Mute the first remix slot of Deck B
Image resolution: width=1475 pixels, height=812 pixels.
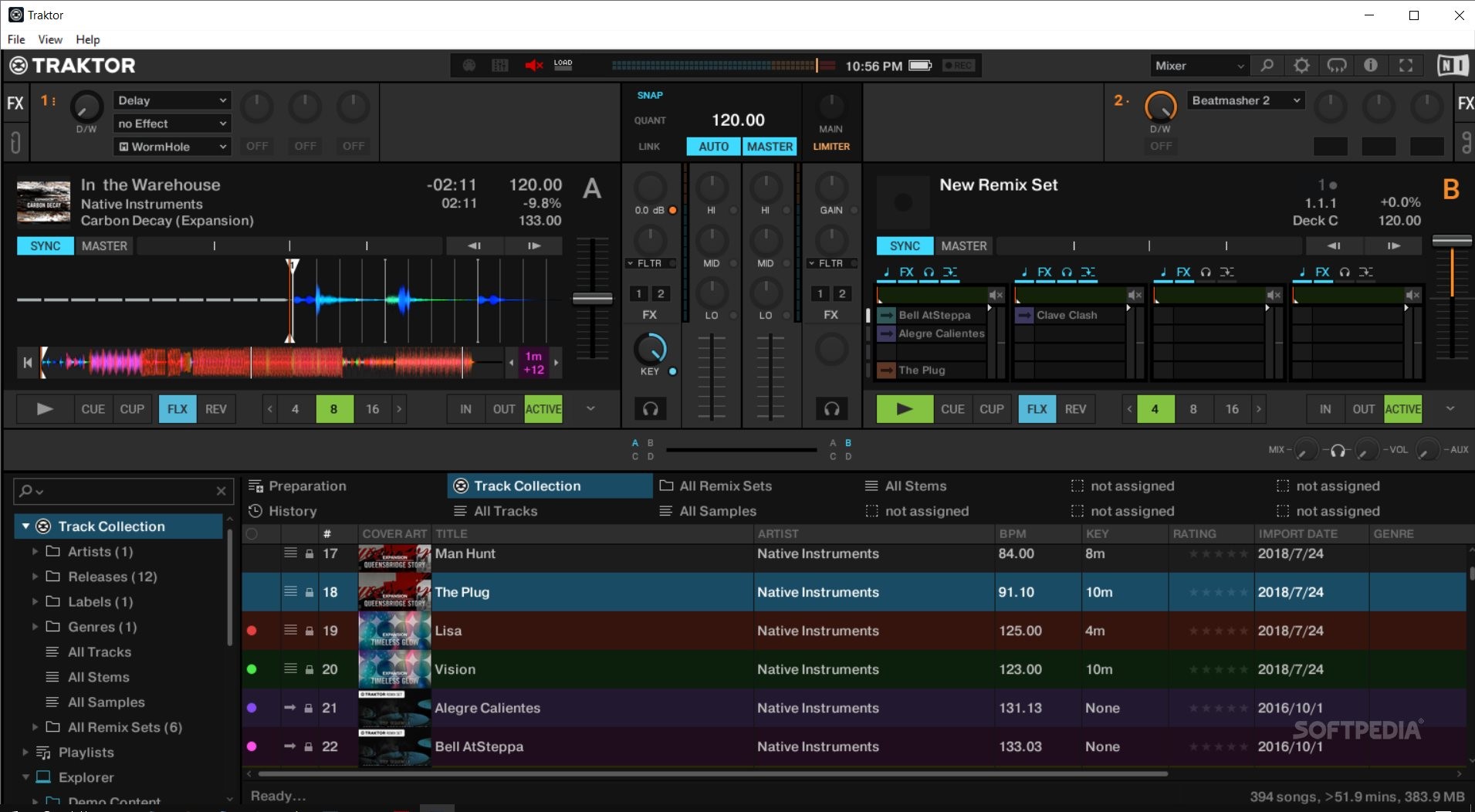(x=996, y=295)
